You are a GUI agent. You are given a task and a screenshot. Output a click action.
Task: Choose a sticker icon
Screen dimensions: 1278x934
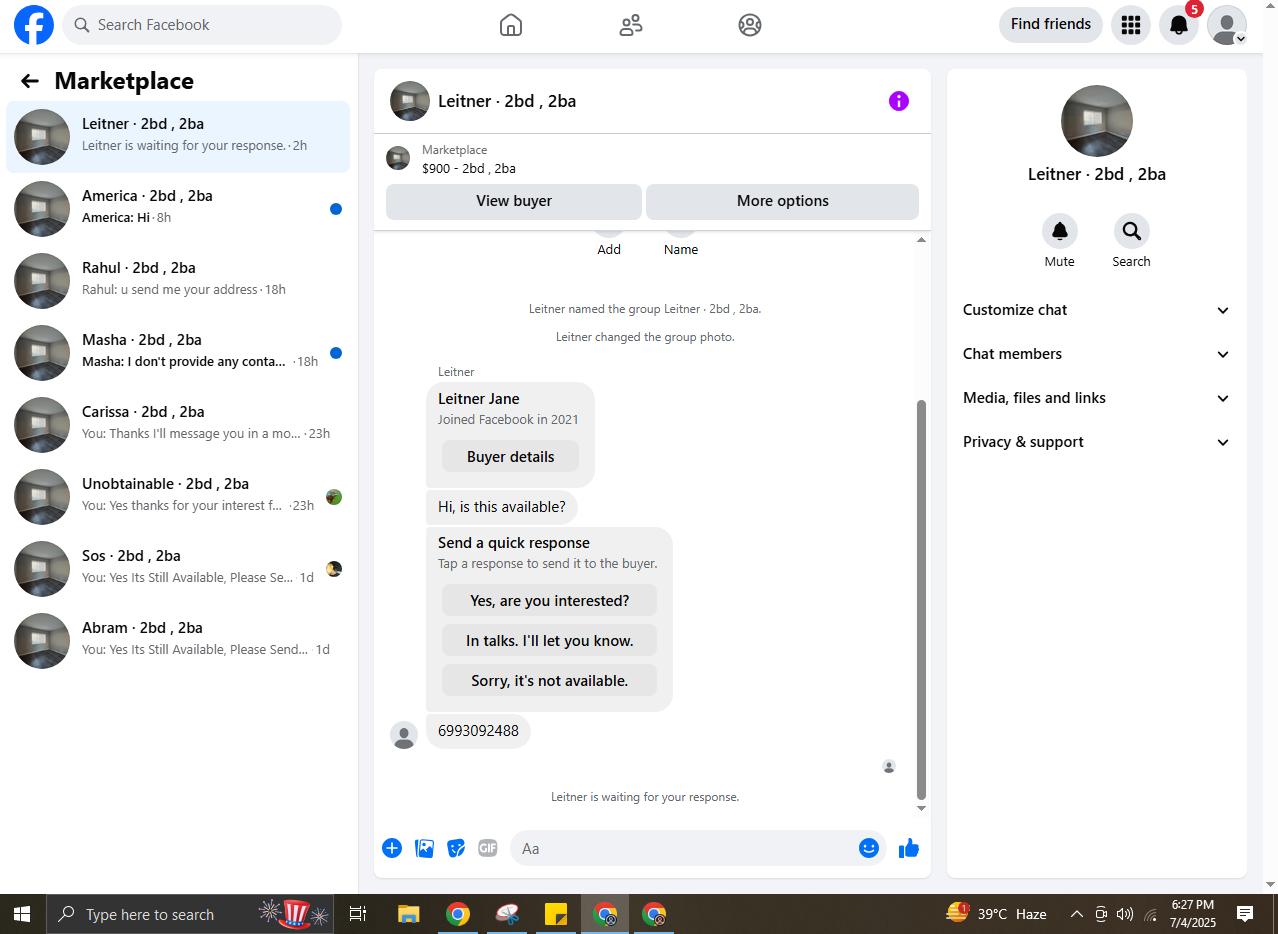point(456,848)
